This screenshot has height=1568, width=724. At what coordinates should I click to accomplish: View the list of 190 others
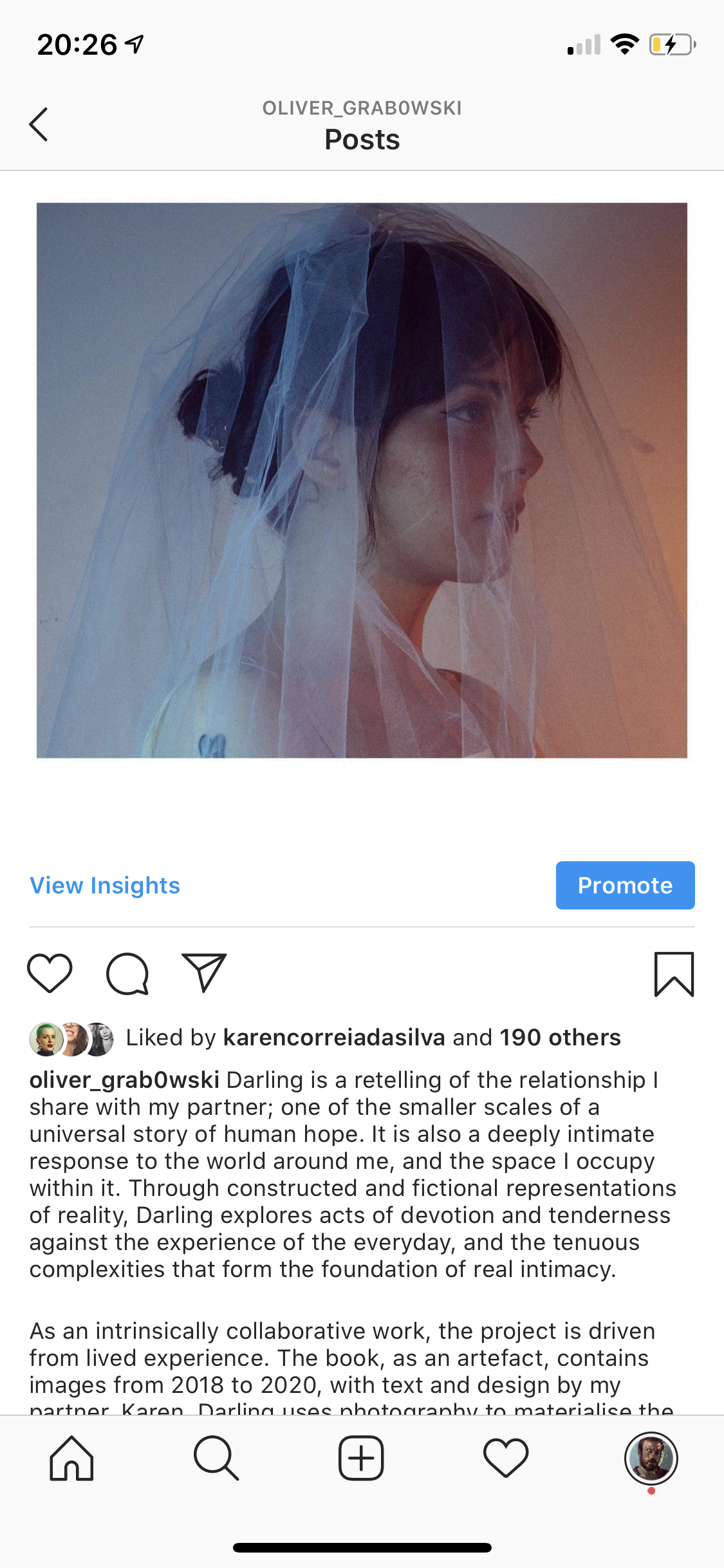pos(561,1038)
